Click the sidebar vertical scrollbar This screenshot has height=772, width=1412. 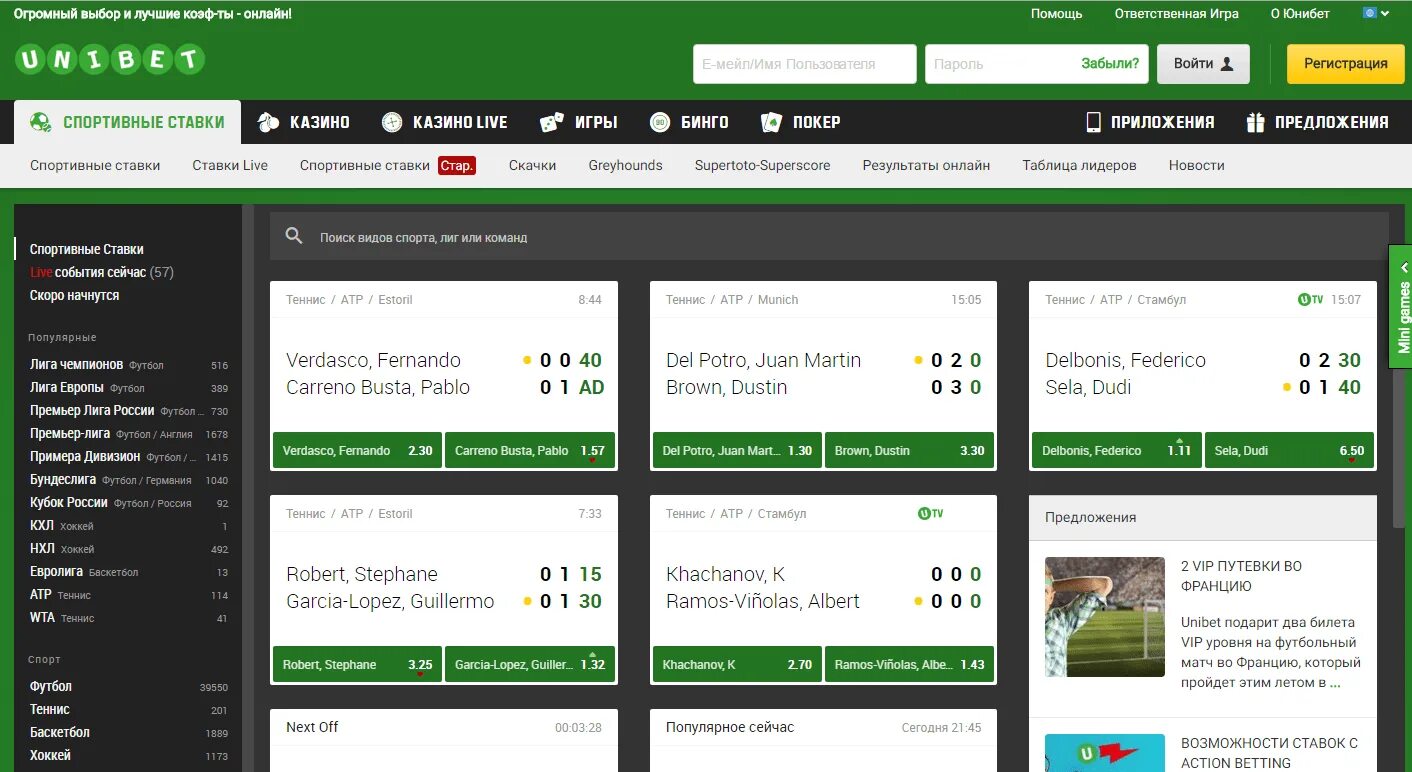[248, 487]
